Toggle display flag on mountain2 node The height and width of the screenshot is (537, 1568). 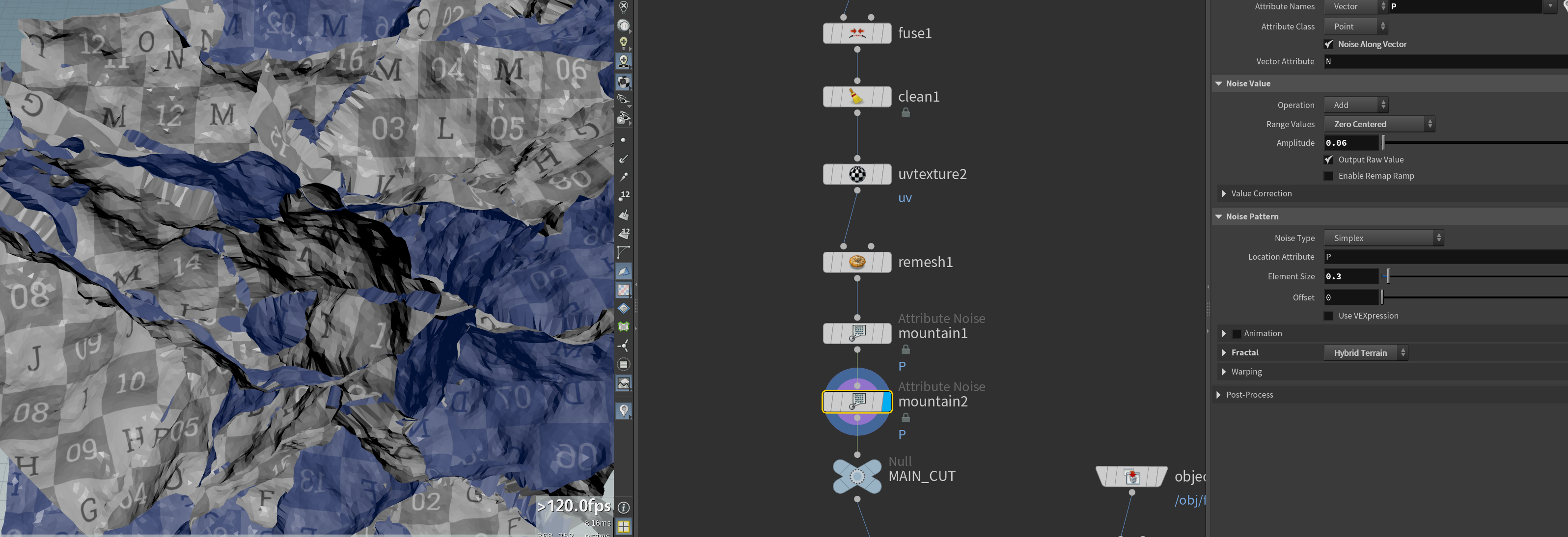(886, 402)
